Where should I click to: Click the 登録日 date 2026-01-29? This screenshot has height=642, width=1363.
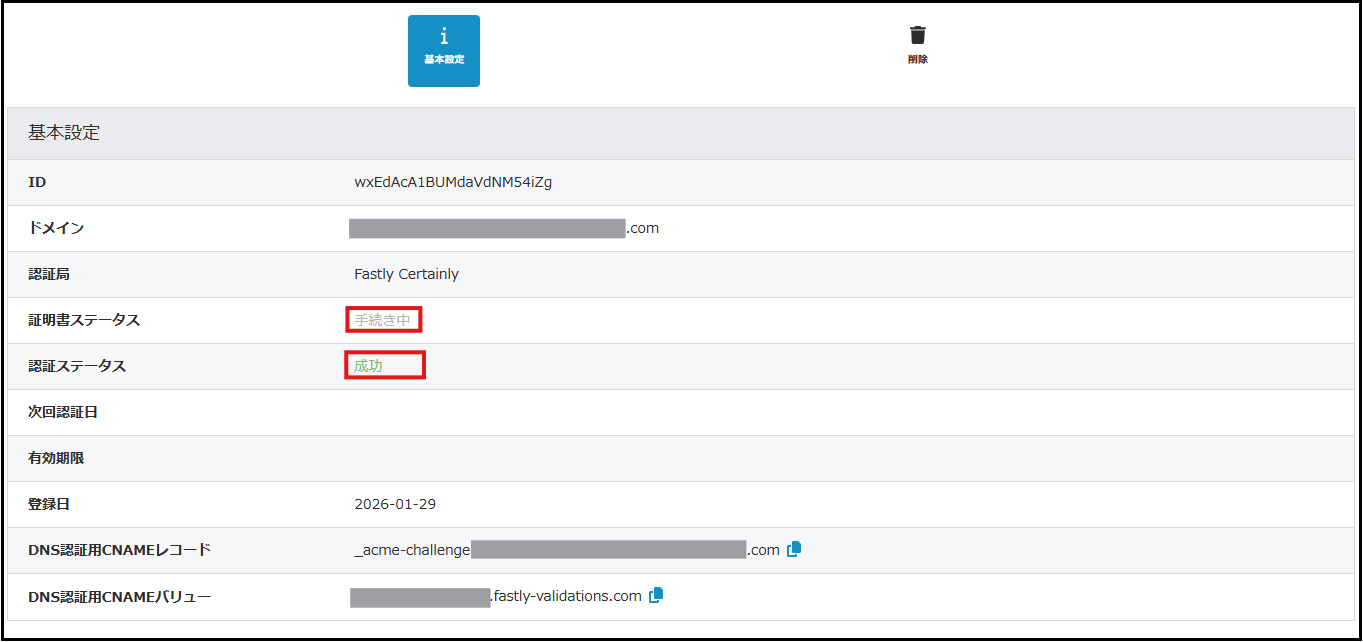pos(395,504)
